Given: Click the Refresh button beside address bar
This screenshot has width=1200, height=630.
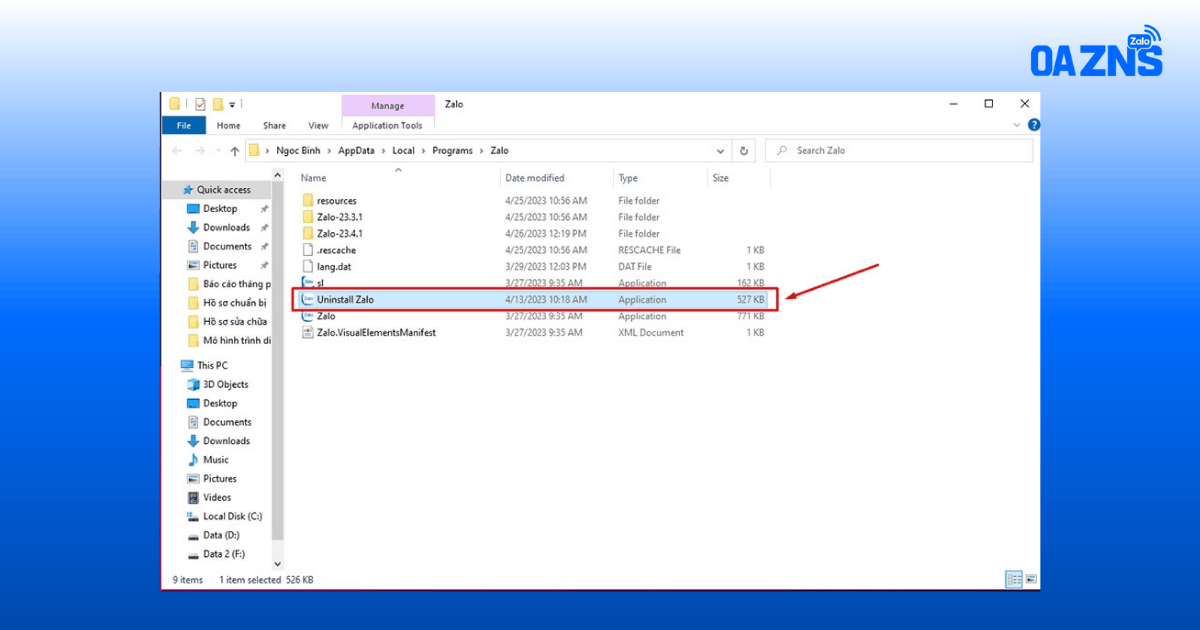Looking at the screenshot, I should (744, 151).
